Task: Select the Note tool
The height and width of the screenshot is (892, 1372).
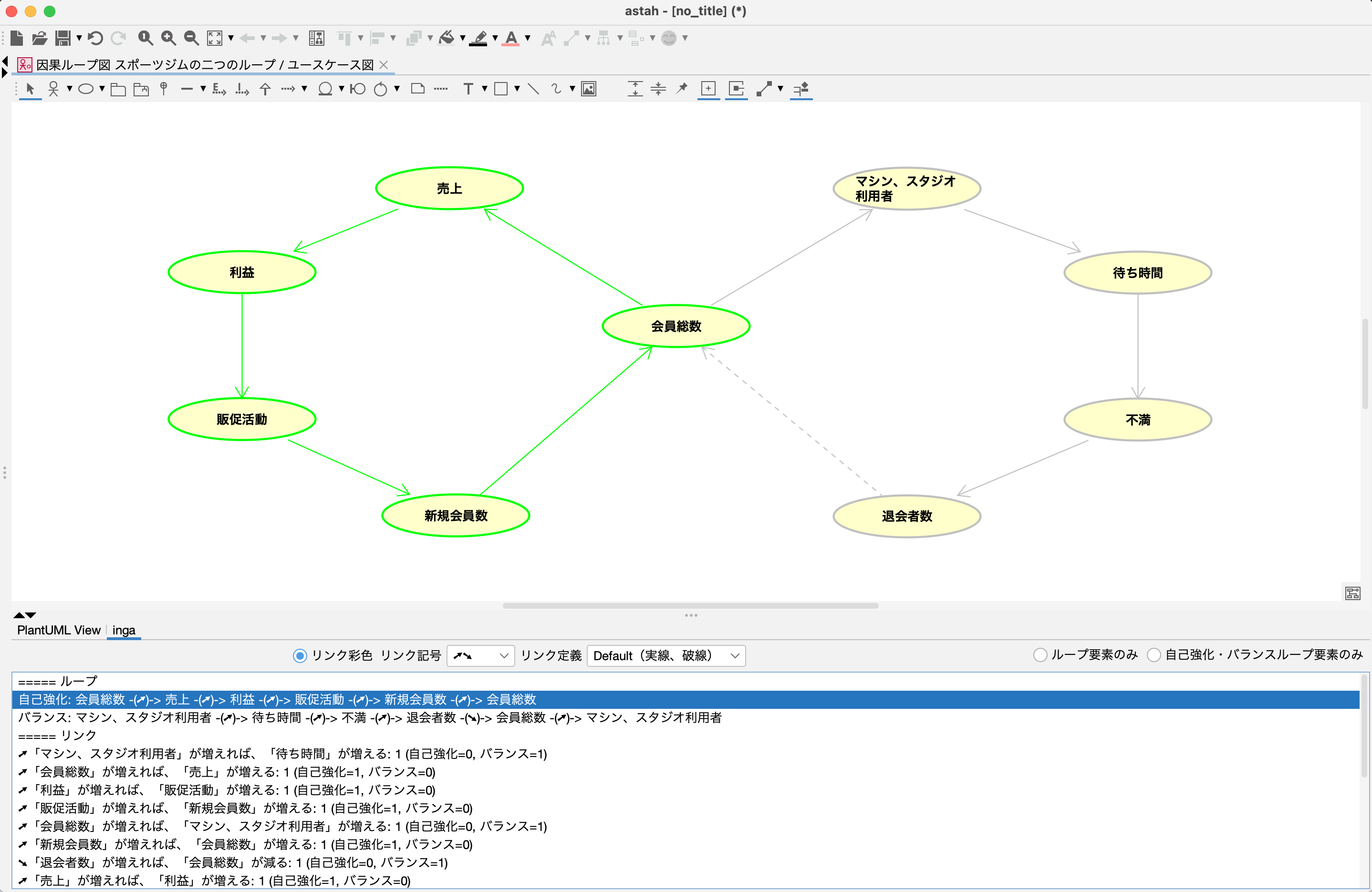Action: [418, 89]
